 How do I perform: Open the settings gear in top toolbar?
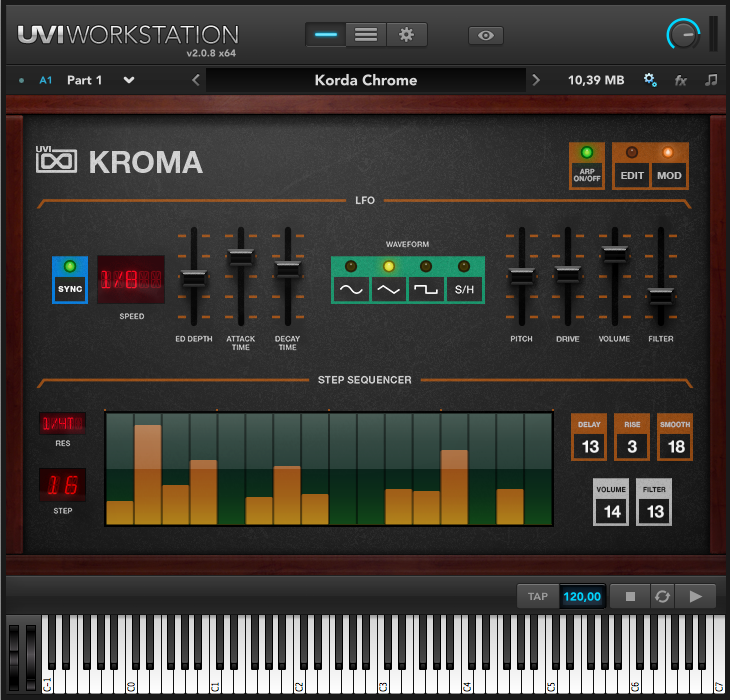[x=406, y=35]
